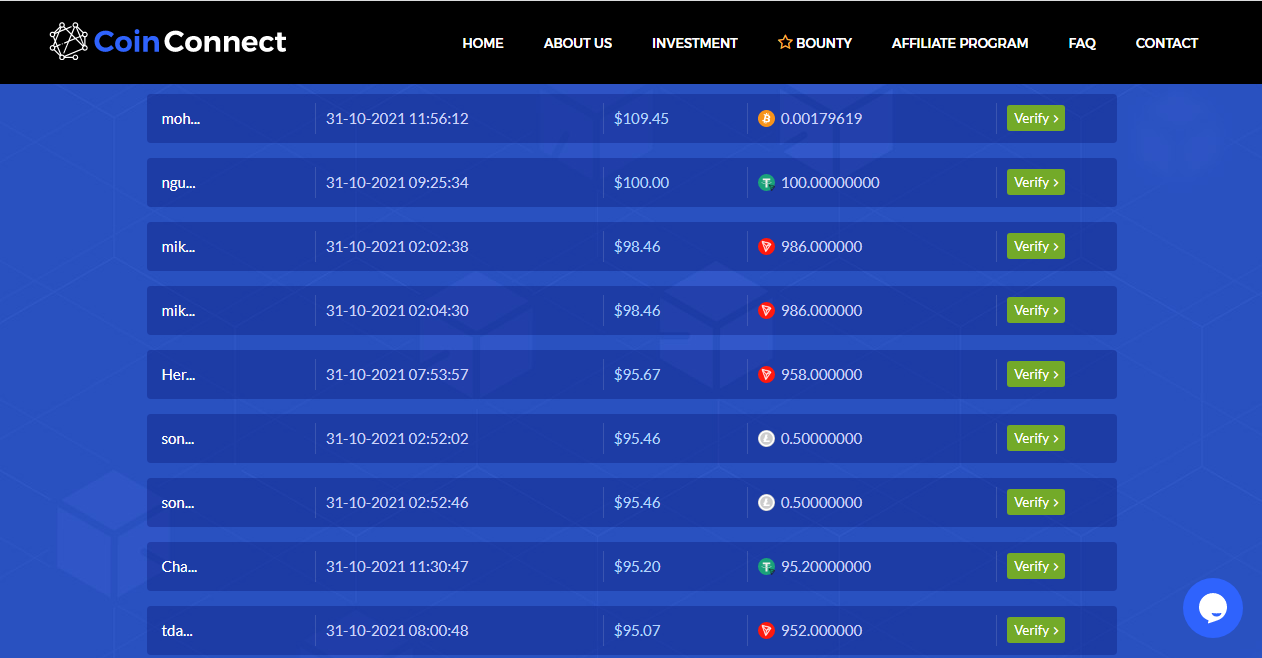This screenshot has width=1262, height=658.
Task: Click timestamp 31-10-2021 08:00:48
Action: (397, 631)
